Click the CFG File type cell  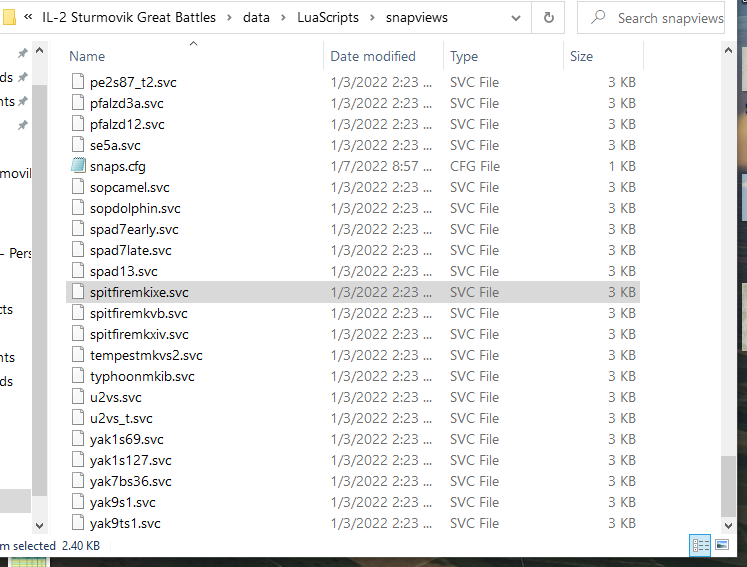point(475,166)
